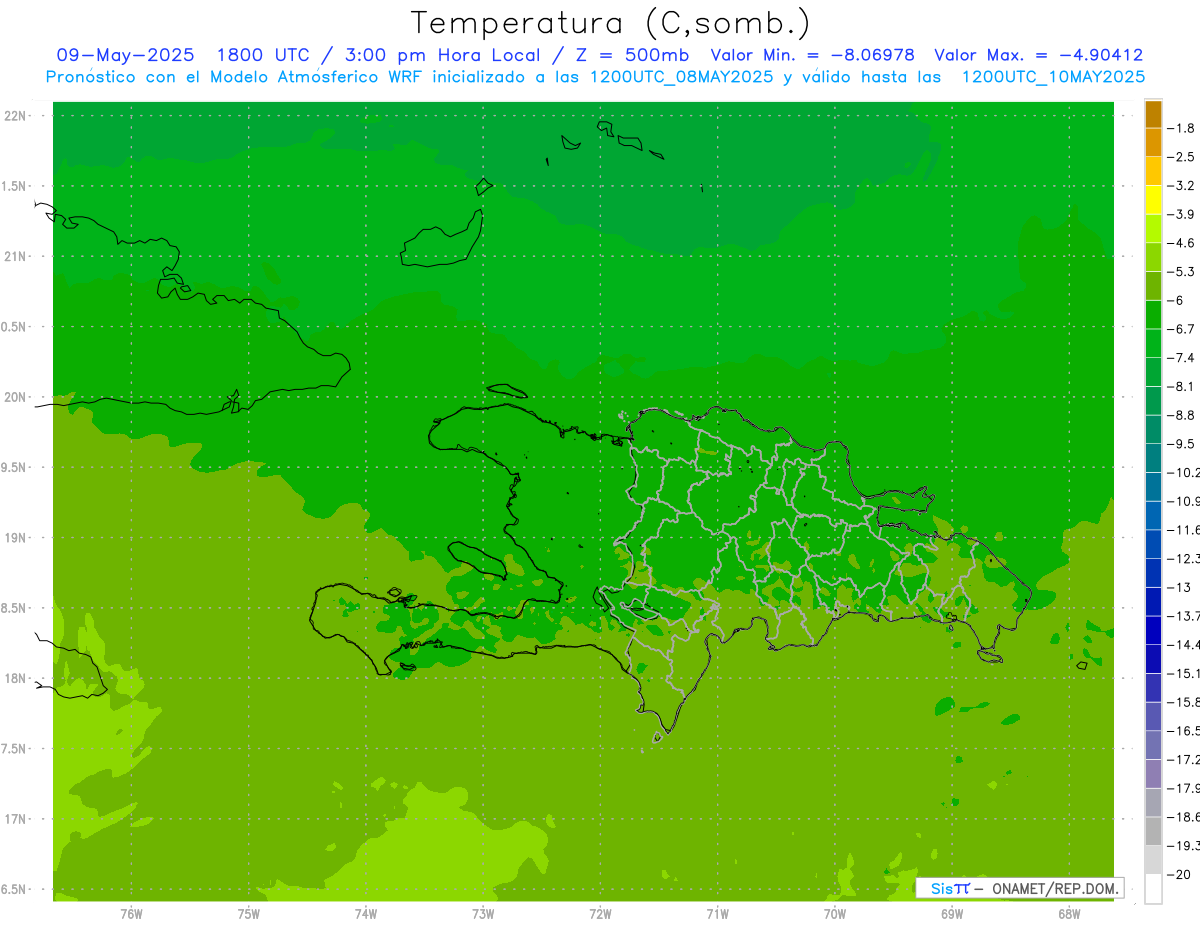Click the "-2.5" colorbar label
The height and width of the screenshot is (927, 1200).
click(1180, 157)
